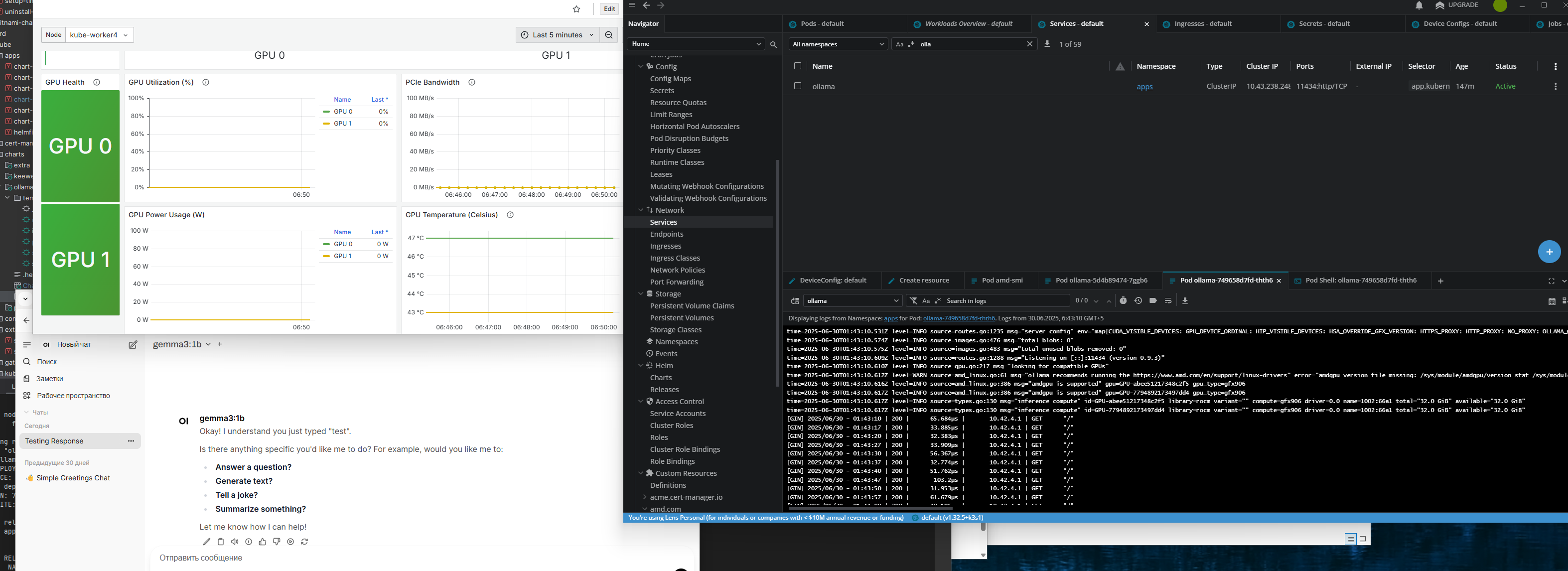1568x571 pixels.
Task: Switch to the Ingresses - default tab
Action: click(1202, 24)
